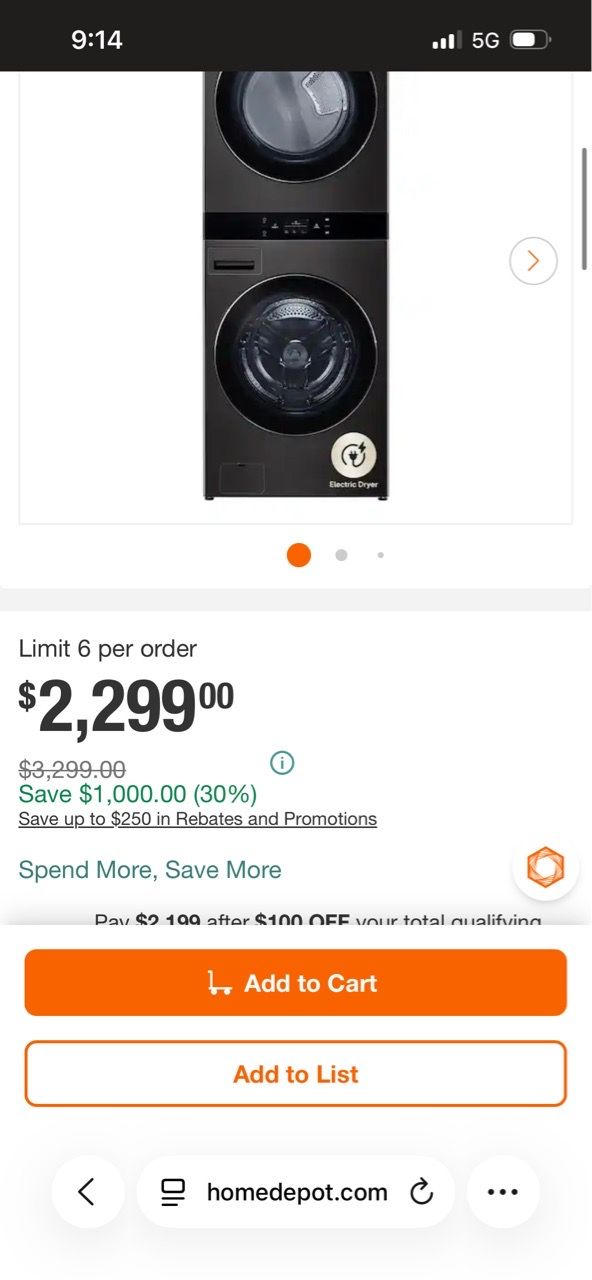This screenshot has width=592, height=1280.
Task: Tap the next image arrow on carousel
Action: [x=533, y=261]
